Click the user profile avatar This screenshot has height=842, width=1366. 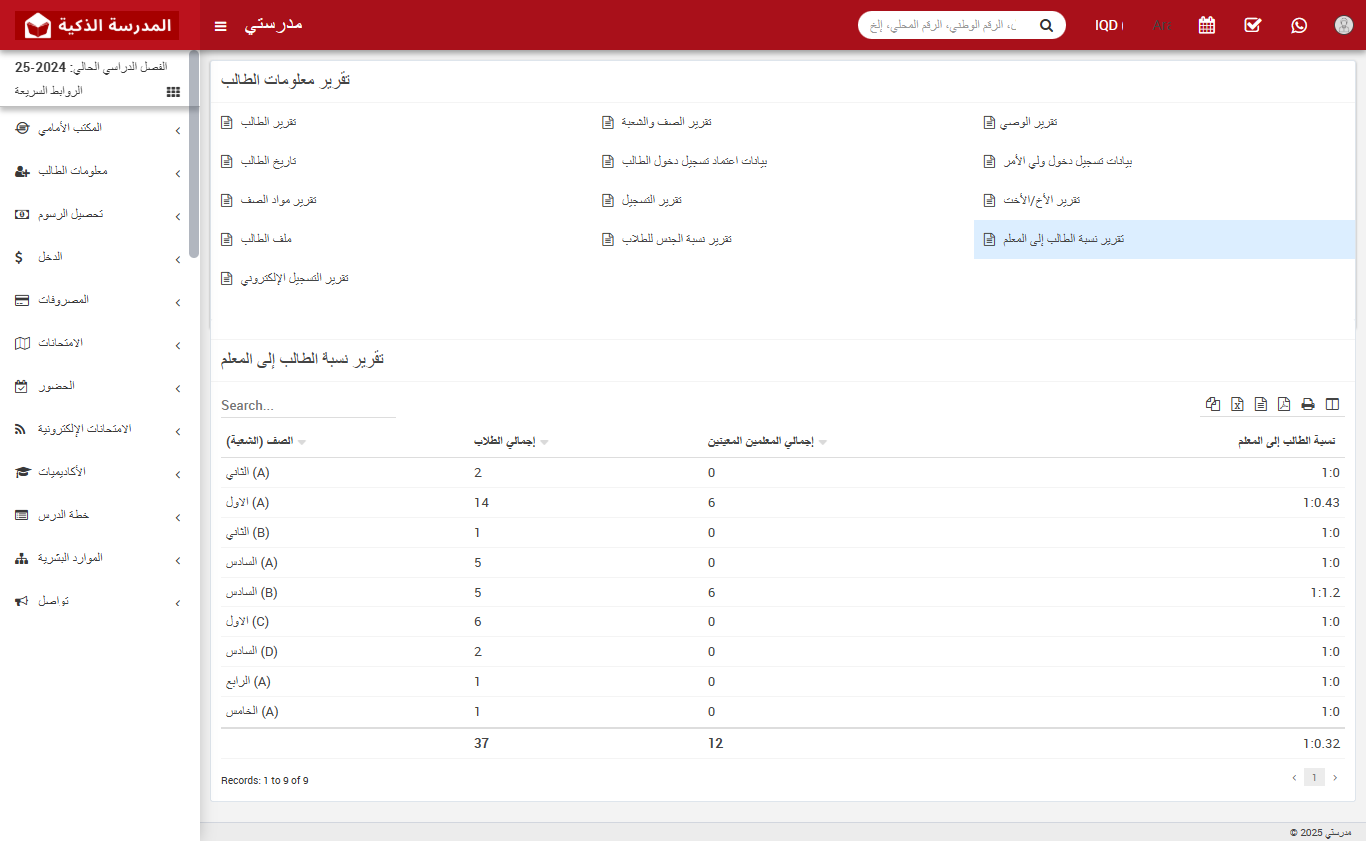[1343, 24]
